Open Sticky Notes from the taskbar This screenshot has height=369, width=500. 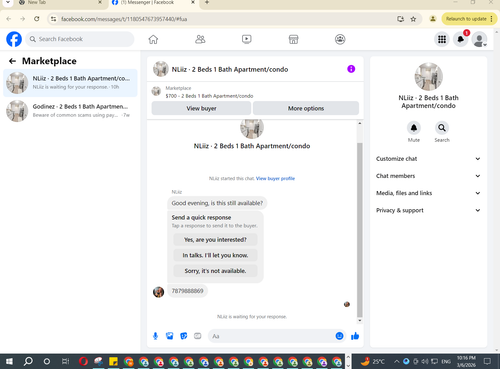coord(113,361)
